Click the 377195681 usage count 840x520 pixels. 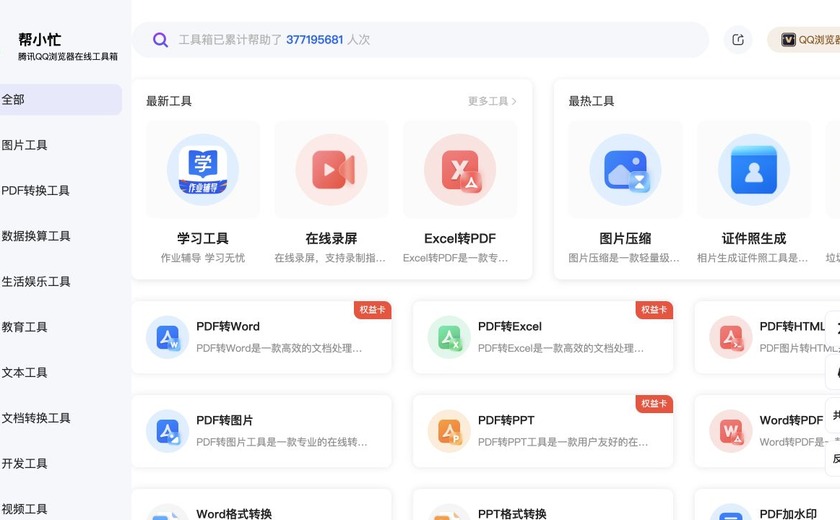pyautogui.click(x=314, y=40)
